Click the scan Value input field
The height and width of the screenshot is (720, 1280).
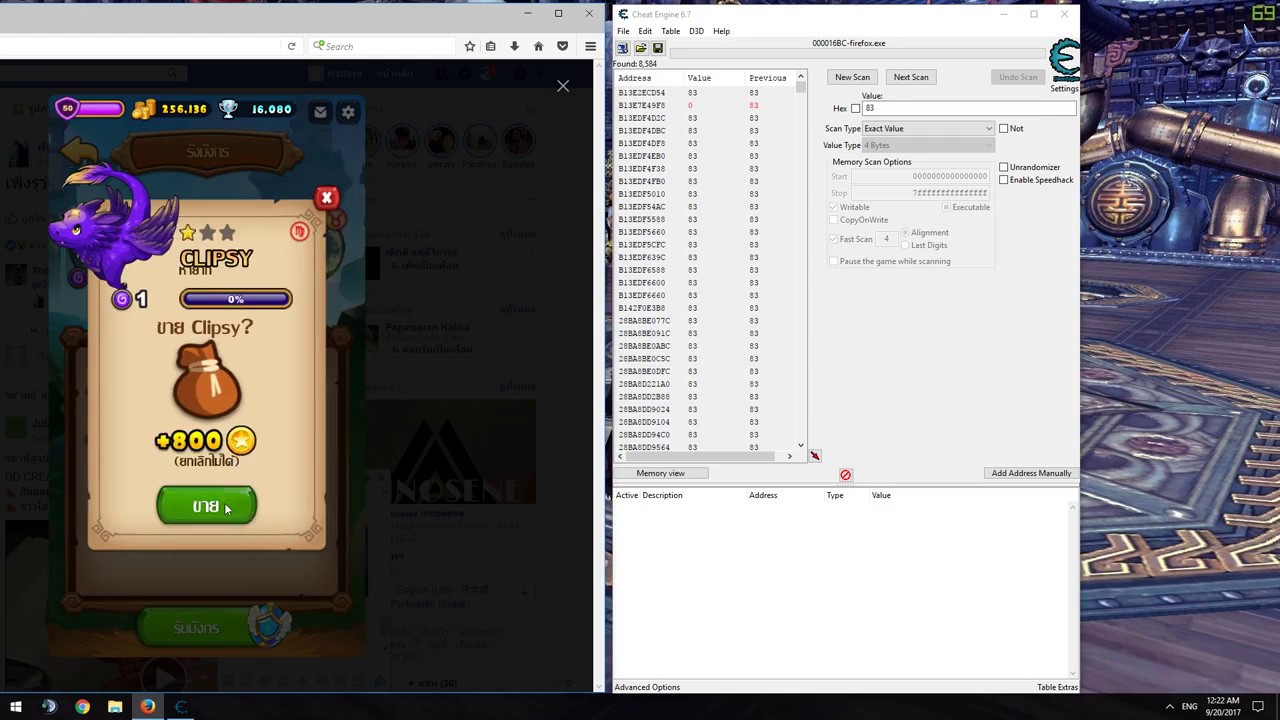[969, 109]
